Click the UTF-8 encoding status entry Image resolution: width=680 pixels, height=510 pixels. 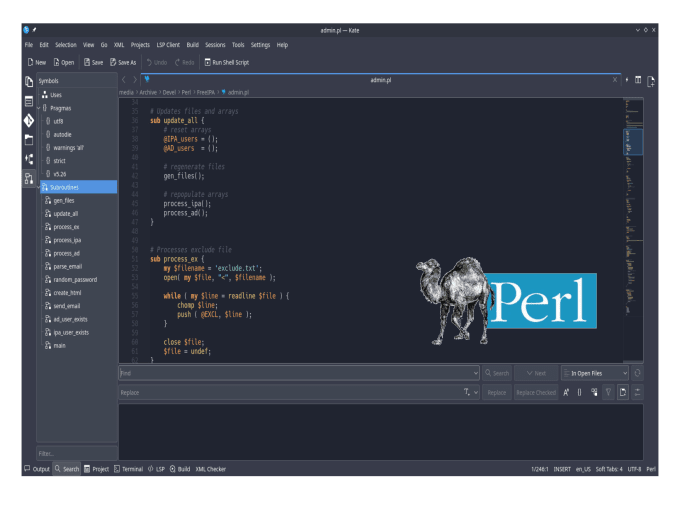634,469
